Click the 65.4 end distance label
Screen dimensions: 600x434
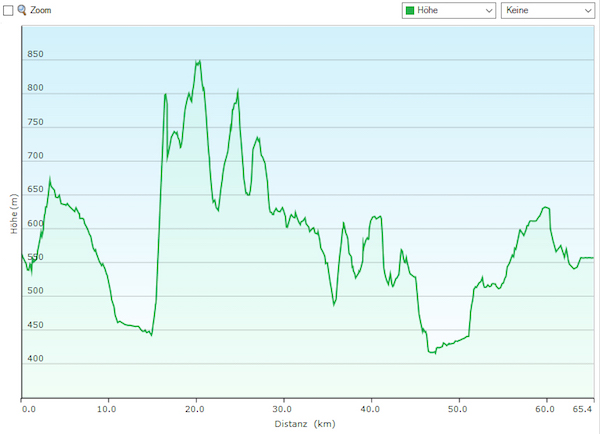582,409
